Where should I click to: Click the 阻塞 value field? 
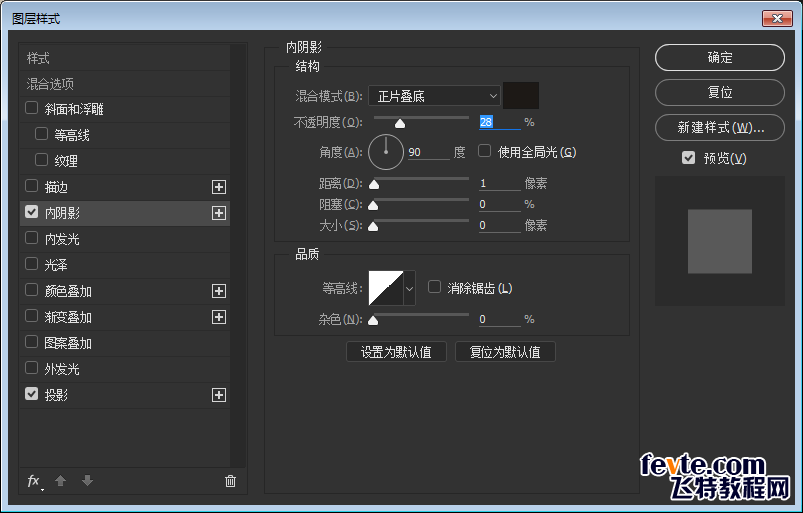(x=499, y=204)
